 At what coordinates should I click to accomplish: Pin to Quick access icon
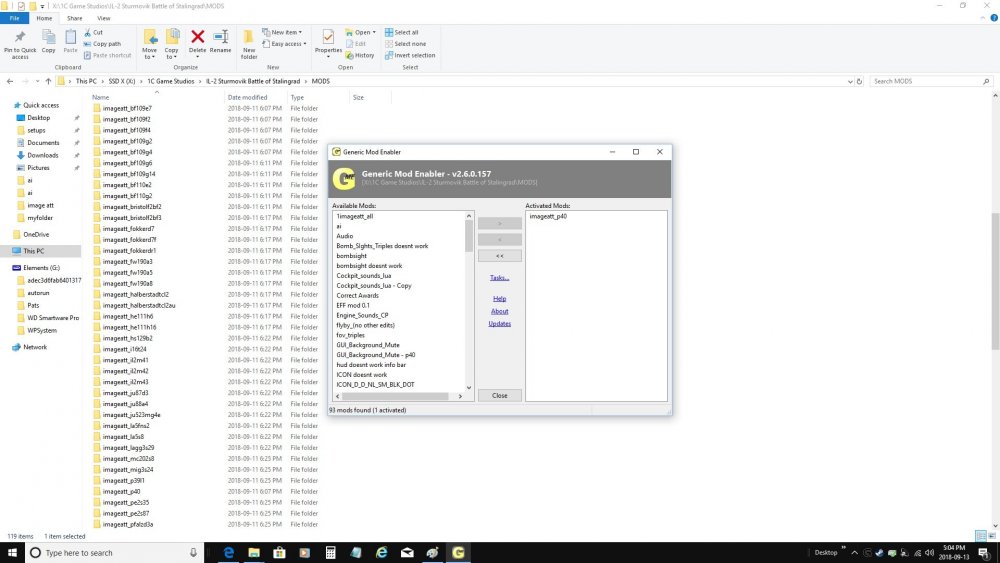(20, 43)
